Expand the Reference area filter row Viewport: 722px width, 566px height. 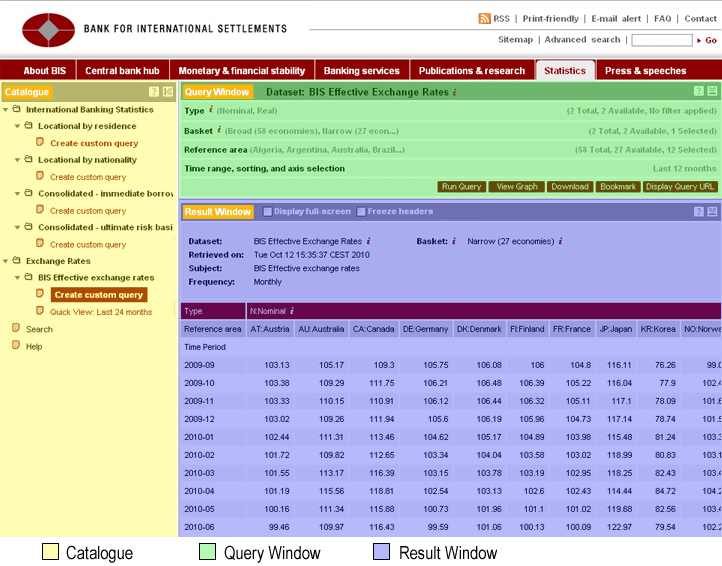coord(450,150)
